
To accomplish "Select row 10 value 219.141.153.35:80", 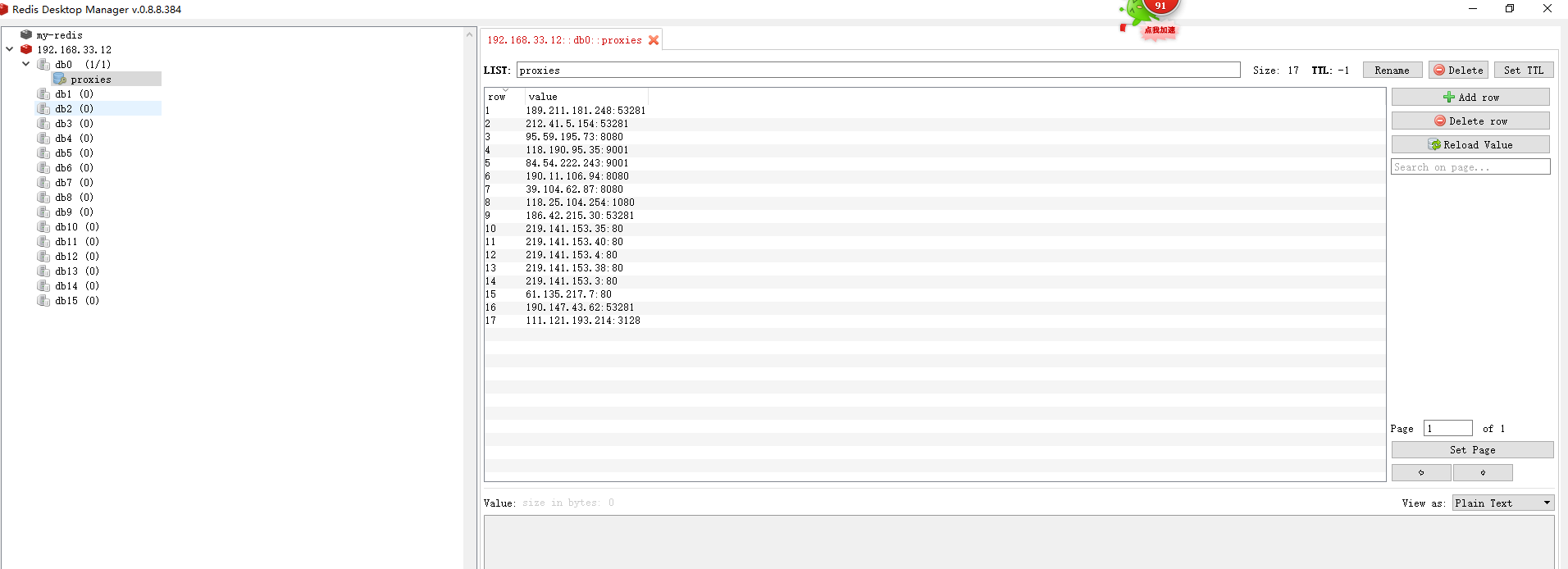I will point(574,228).
